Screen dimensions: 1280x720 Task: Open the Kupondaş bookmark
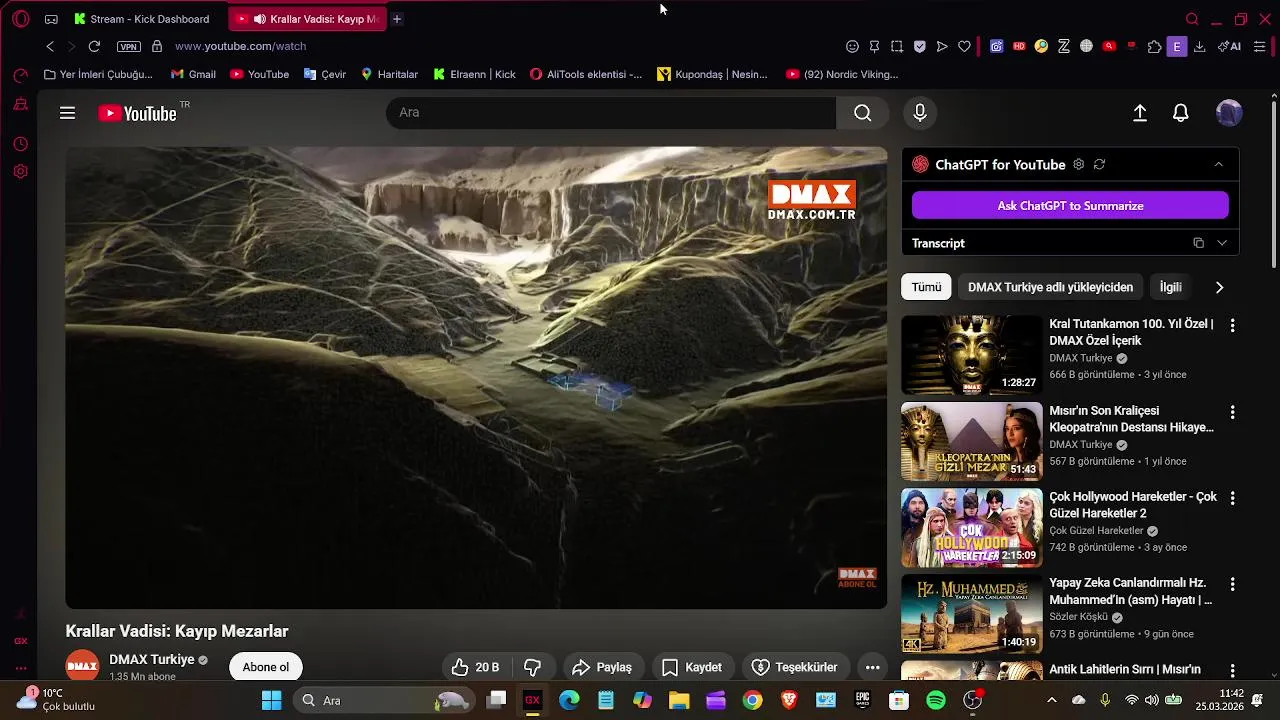(712, 74)
